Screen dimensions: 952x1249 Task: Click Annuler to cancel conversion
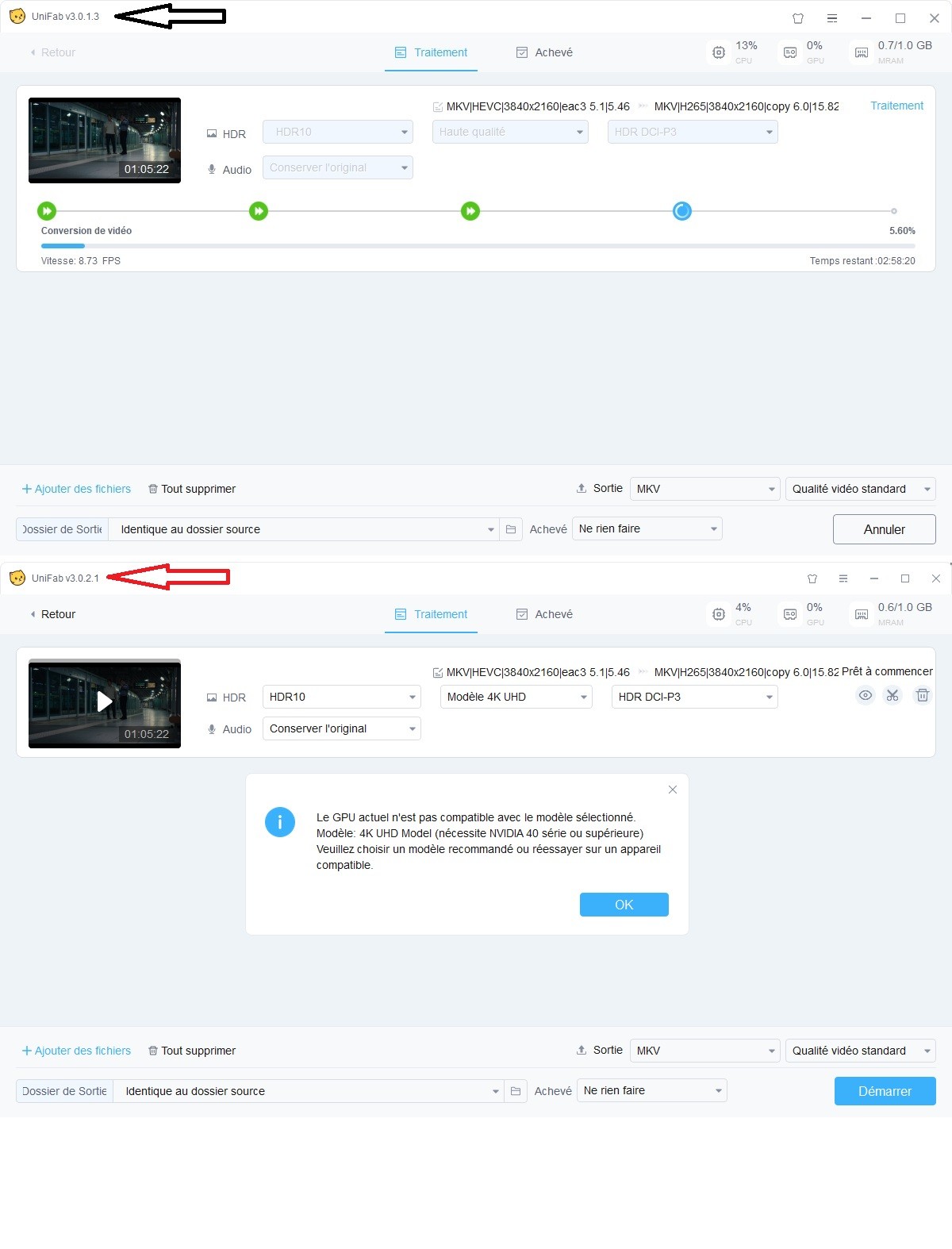(x=885, y=529)
